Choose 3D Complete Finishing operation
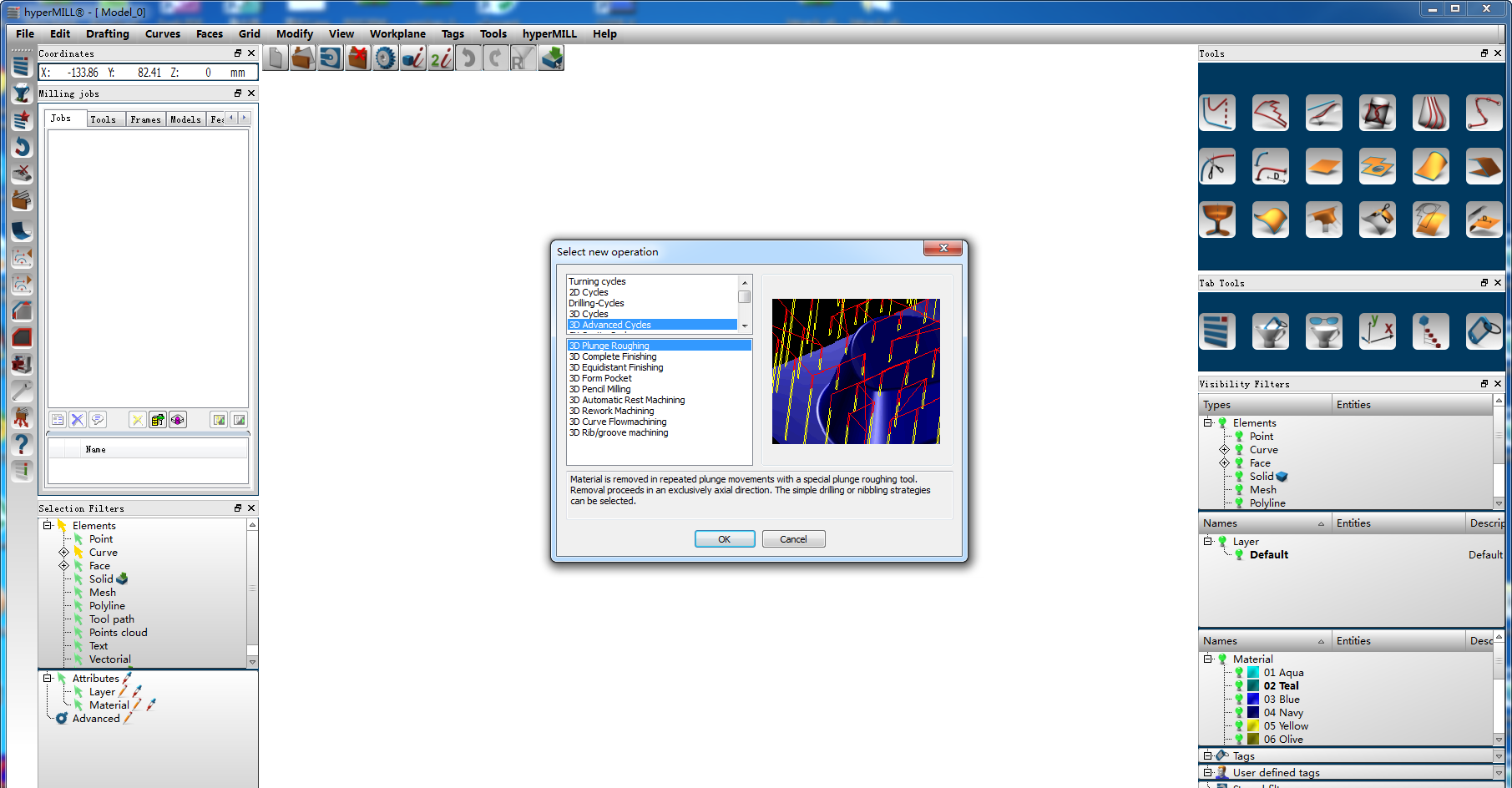 coord(613,356)
